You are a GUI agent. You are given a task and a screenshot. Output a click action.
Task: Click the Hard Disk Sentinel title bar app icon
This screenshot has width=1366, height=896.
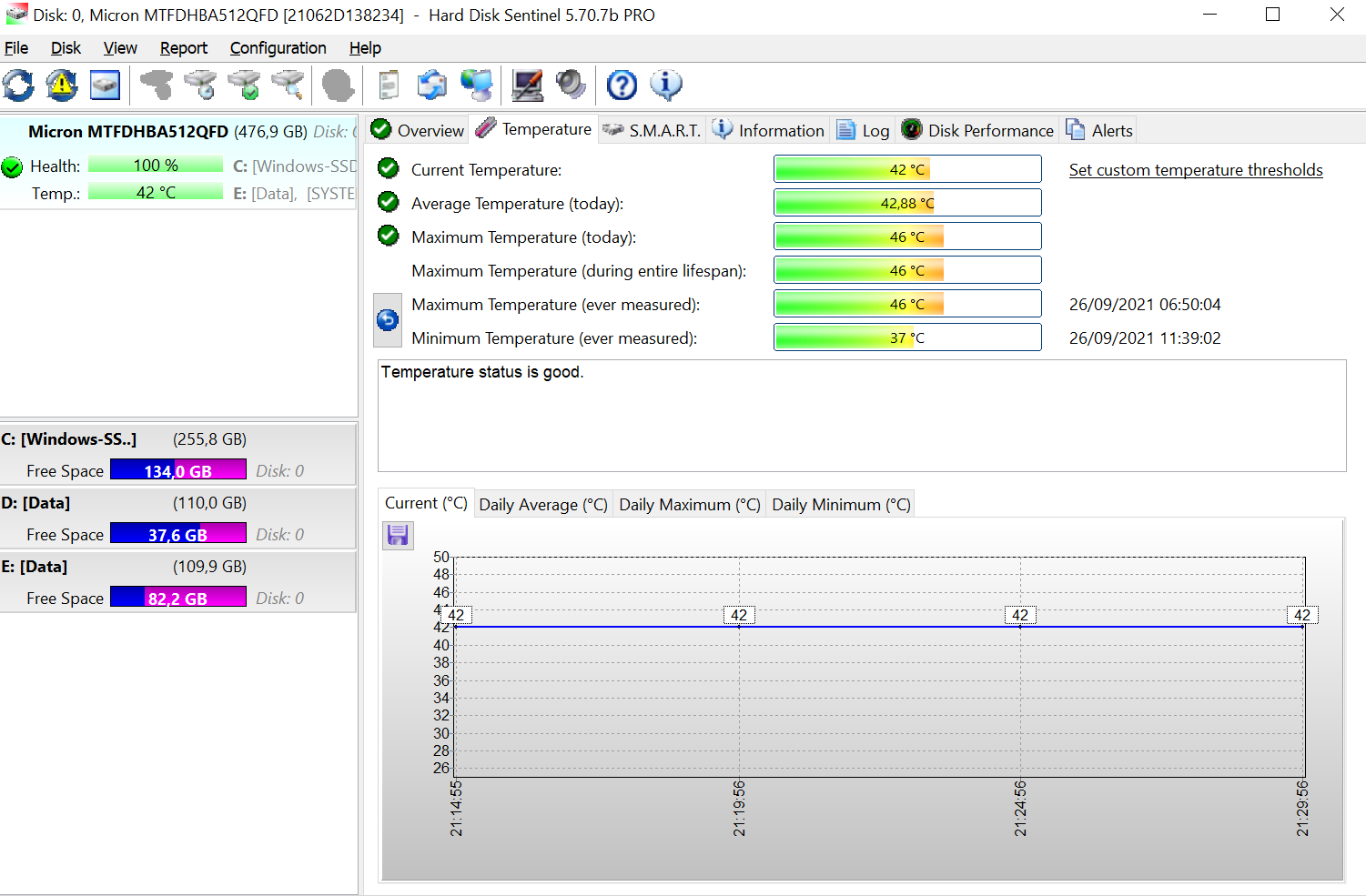(x=16, y=15)
